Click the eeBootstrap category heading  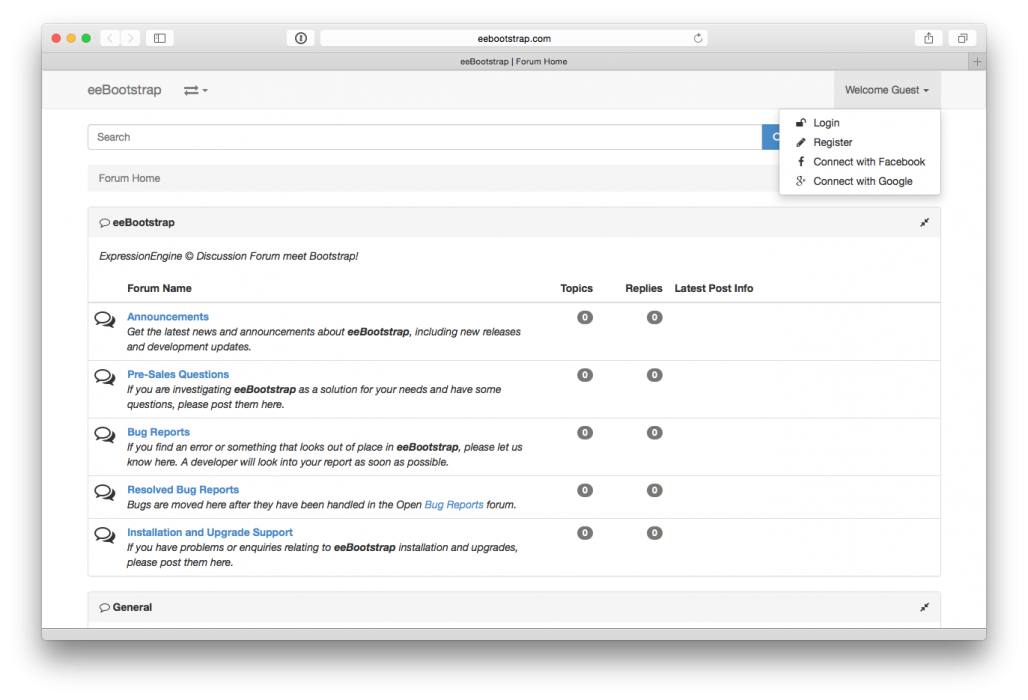tap(144, 223)
